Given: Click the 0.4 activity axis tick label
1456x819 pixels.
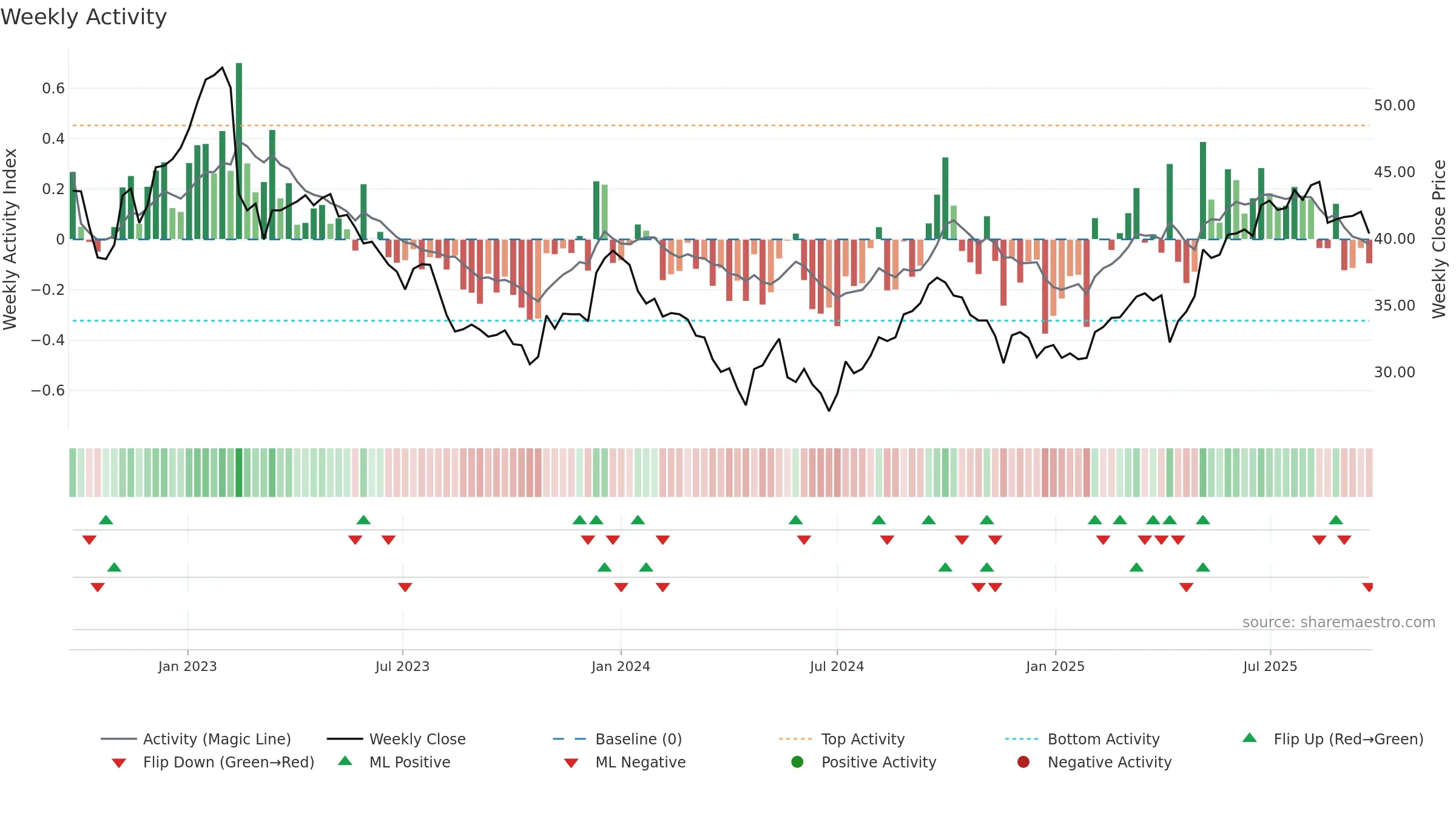Looking at the screenshot, I should pos(53,139).
